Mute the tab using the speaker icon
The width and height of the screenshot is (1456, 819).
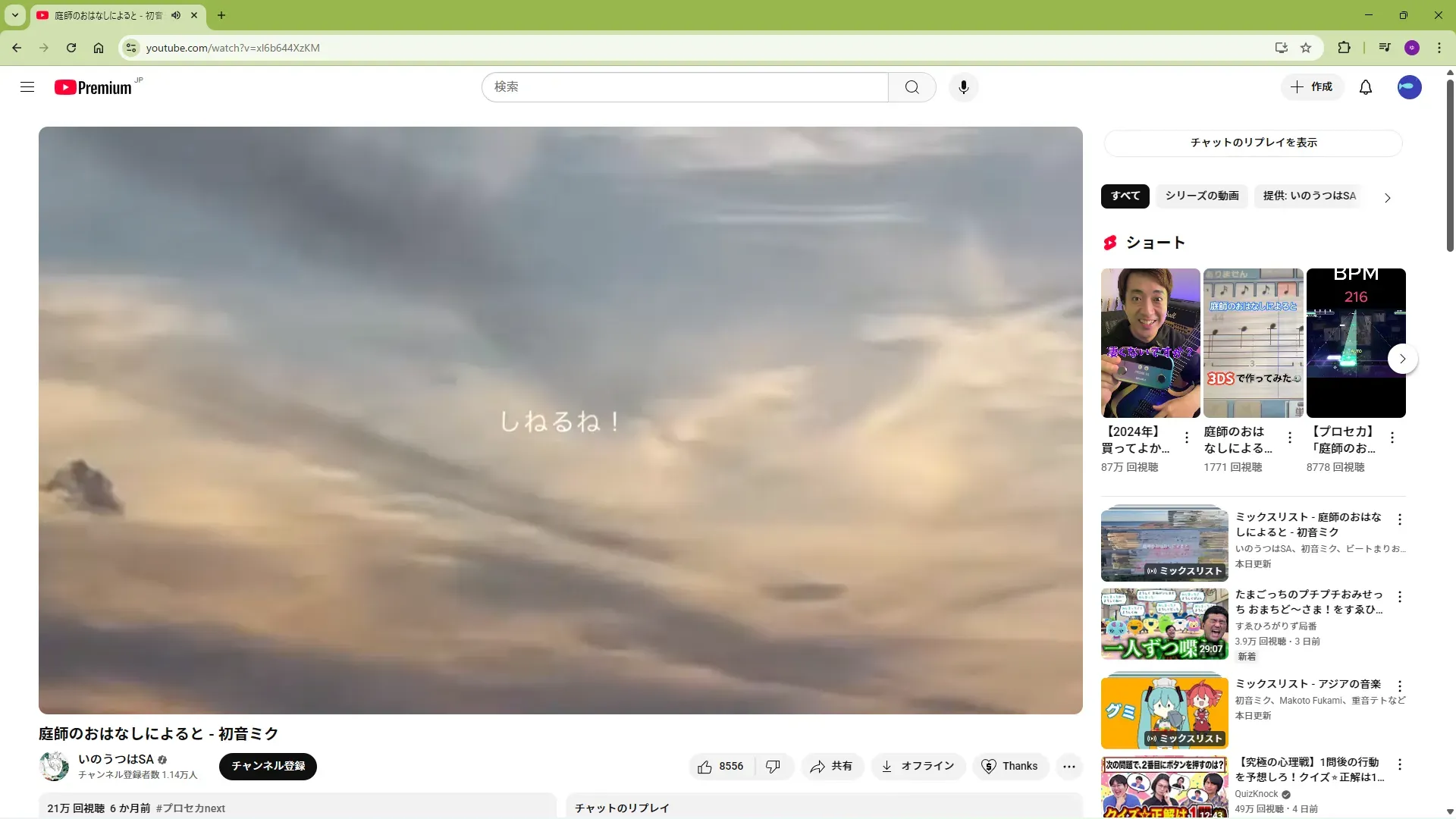point(176,15)
